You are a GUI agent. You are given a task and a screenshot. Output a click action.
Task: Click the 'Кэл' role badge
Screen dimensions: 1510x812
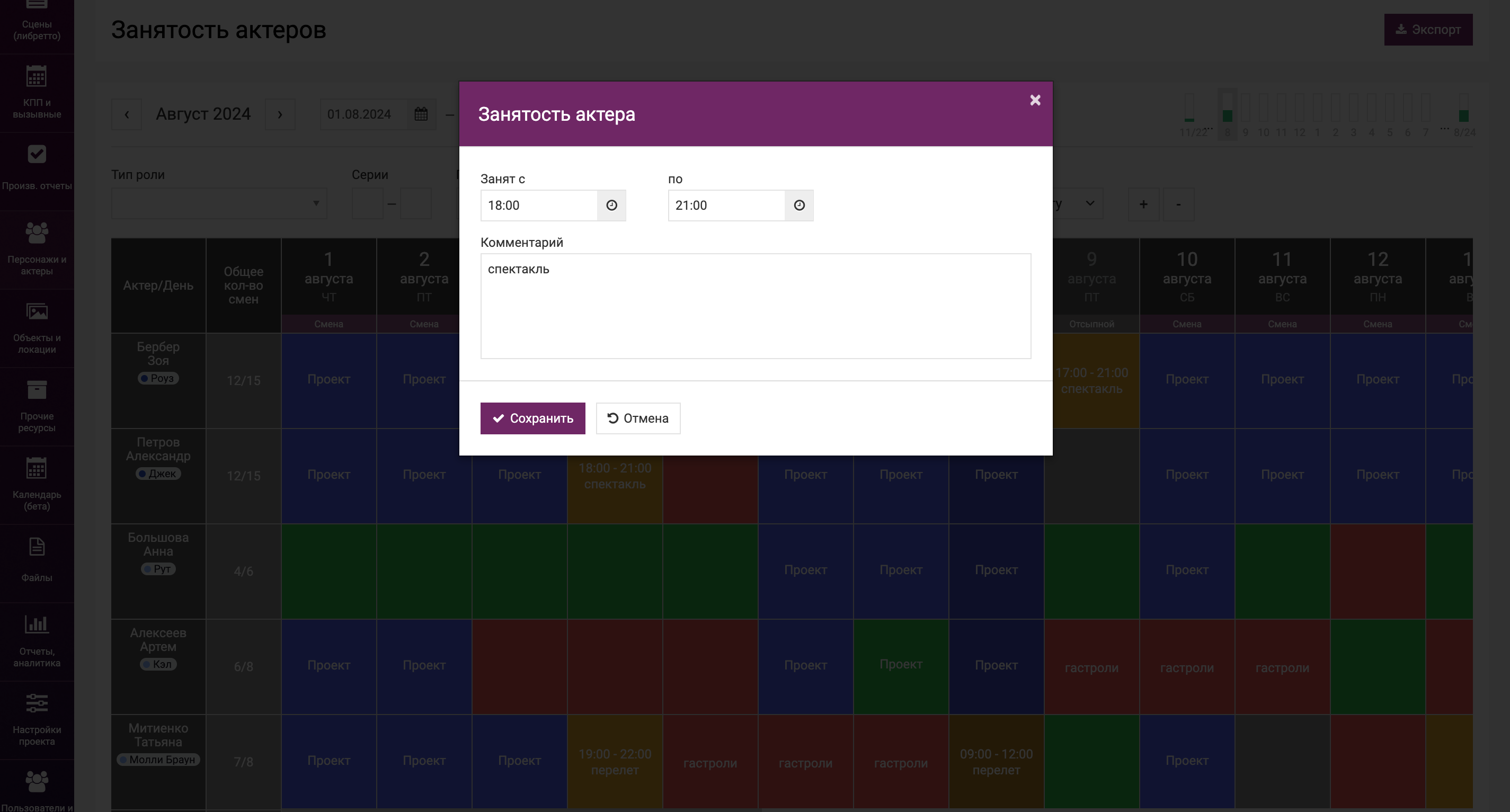click(158, 664)
